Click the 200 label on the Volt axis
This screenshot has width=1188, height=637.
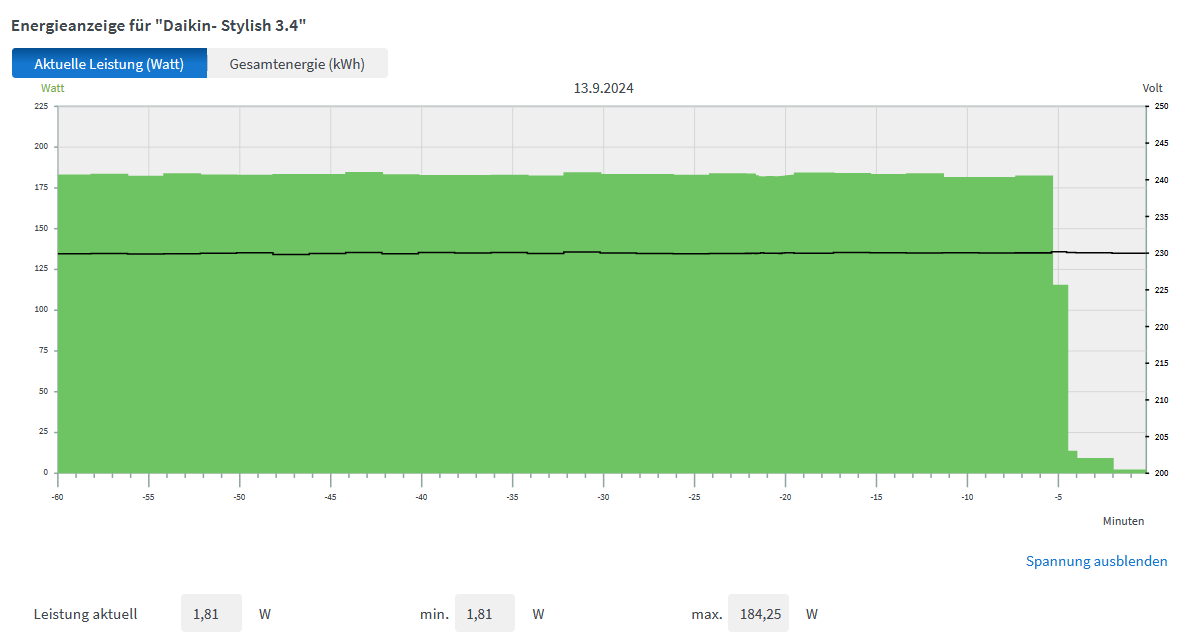1161,473
